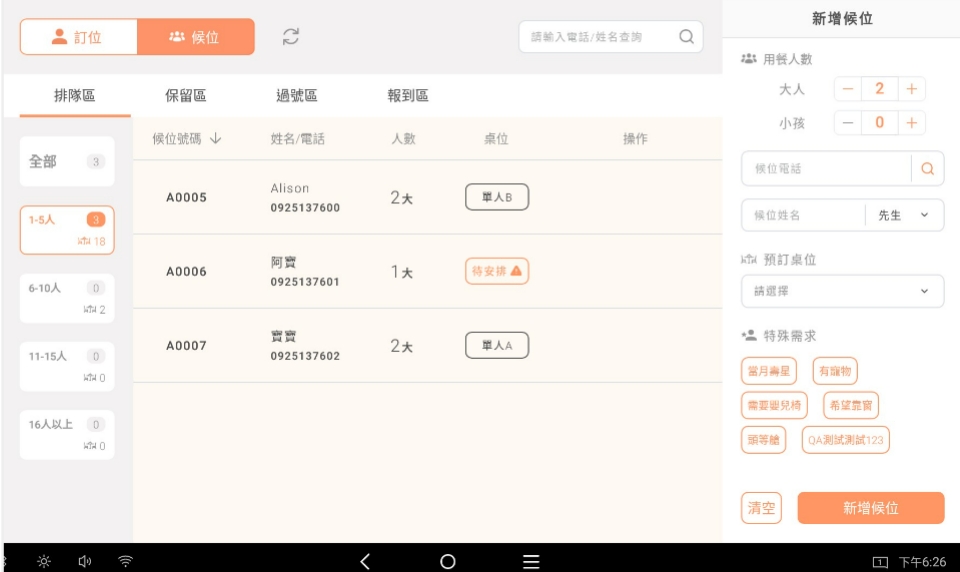The width and height of the screenshot is (960, 572).
Task: Switch to the 保留區 tab
Action: 186,96
